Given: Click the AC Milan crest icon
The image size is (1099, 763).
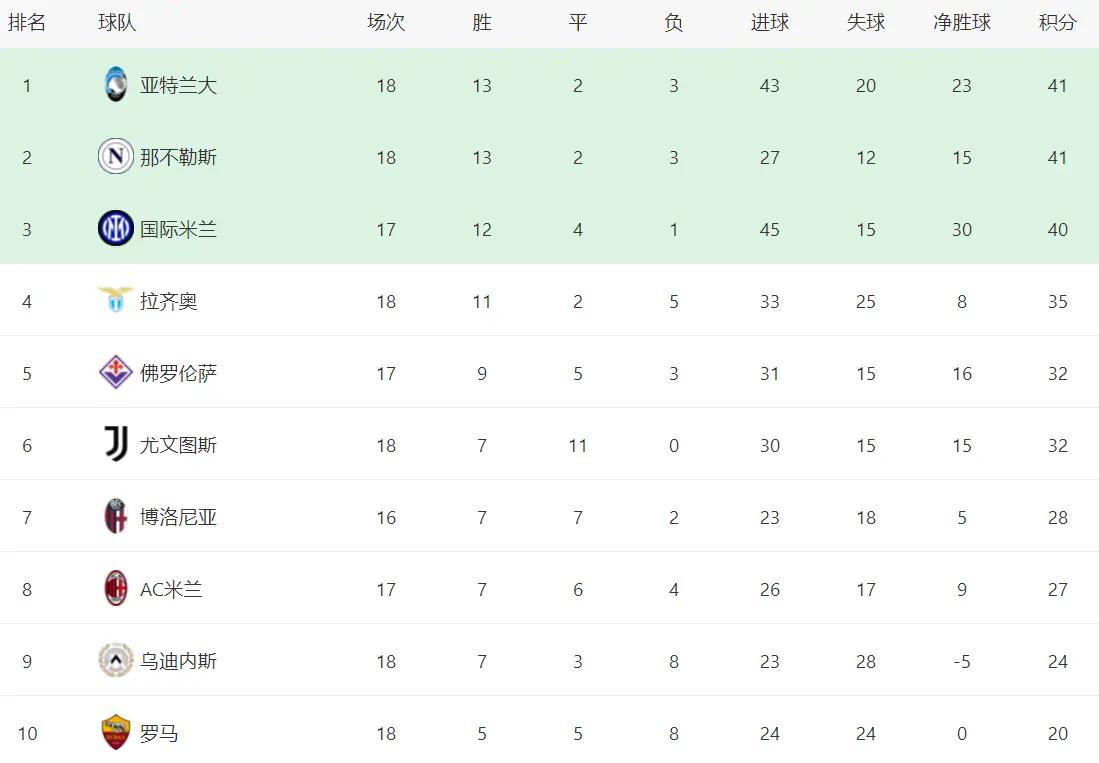Looking at the screenshot, I should pyautogui.click(x=116, y=589).
